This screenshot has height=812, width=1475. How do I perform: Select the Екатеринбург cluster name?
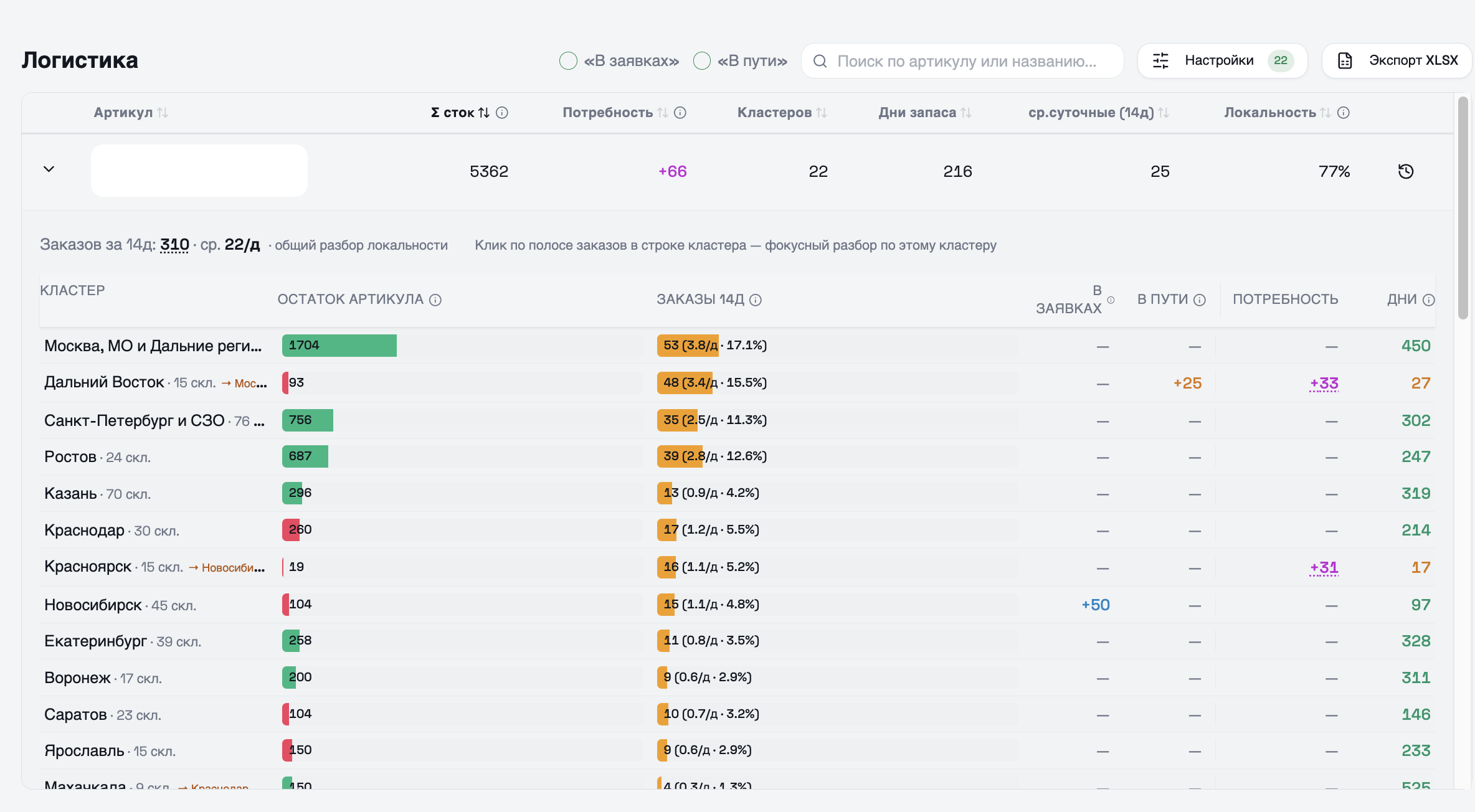click(x=95, y=641)
